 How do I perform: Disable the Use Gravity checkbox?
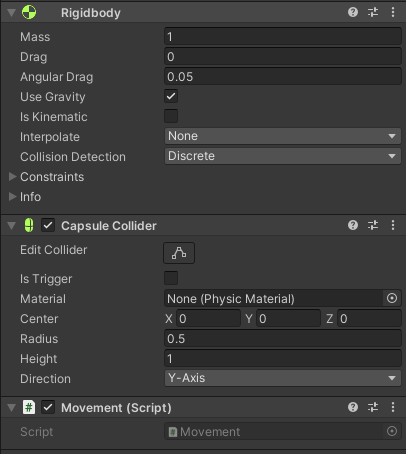[171, 96]
